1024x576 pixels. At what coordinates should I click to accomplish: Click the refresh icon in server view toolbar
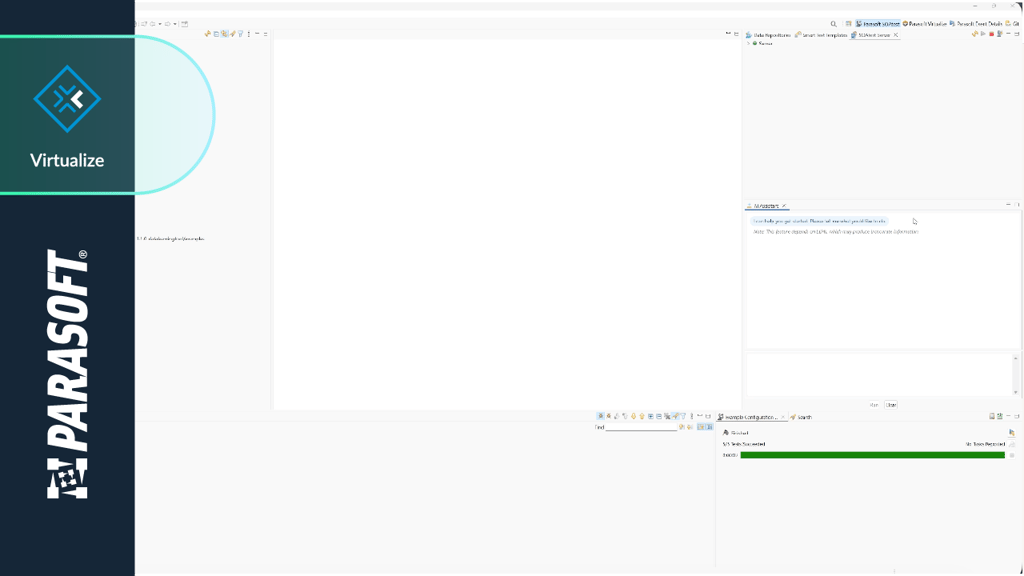coord(975,34)
